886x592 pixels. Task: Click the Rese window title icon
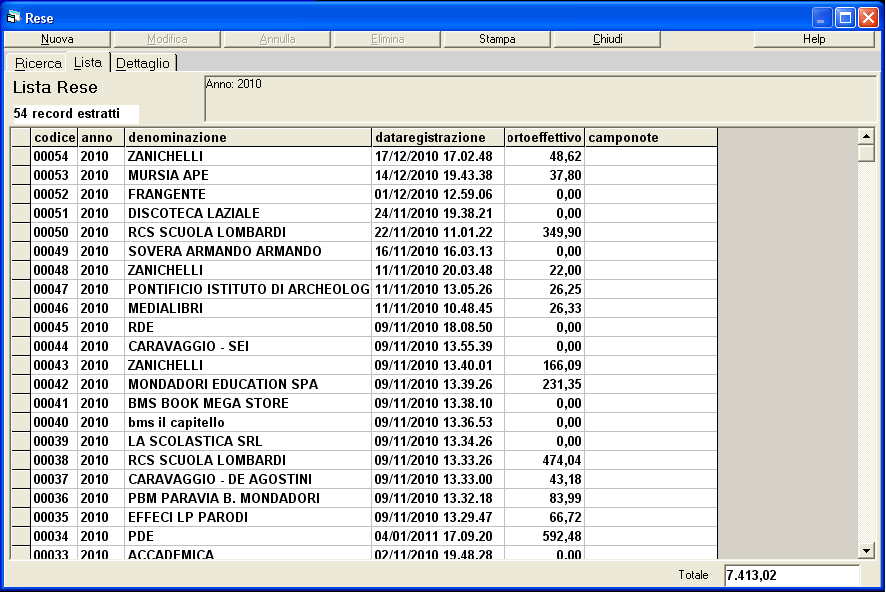(14, 18)
